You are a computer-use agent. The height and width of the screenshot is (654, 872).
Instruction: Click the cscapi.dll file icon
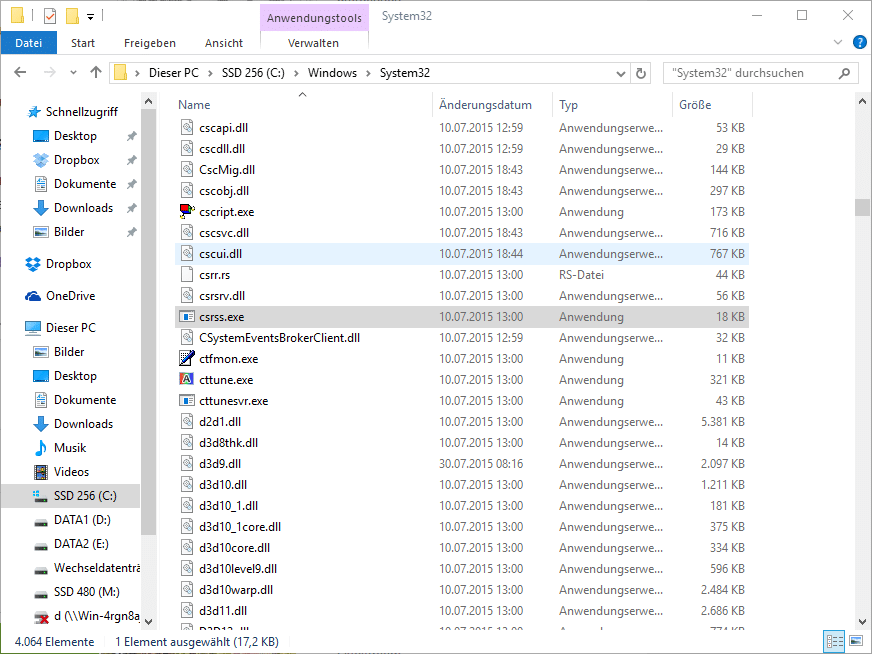pos(187,127)
